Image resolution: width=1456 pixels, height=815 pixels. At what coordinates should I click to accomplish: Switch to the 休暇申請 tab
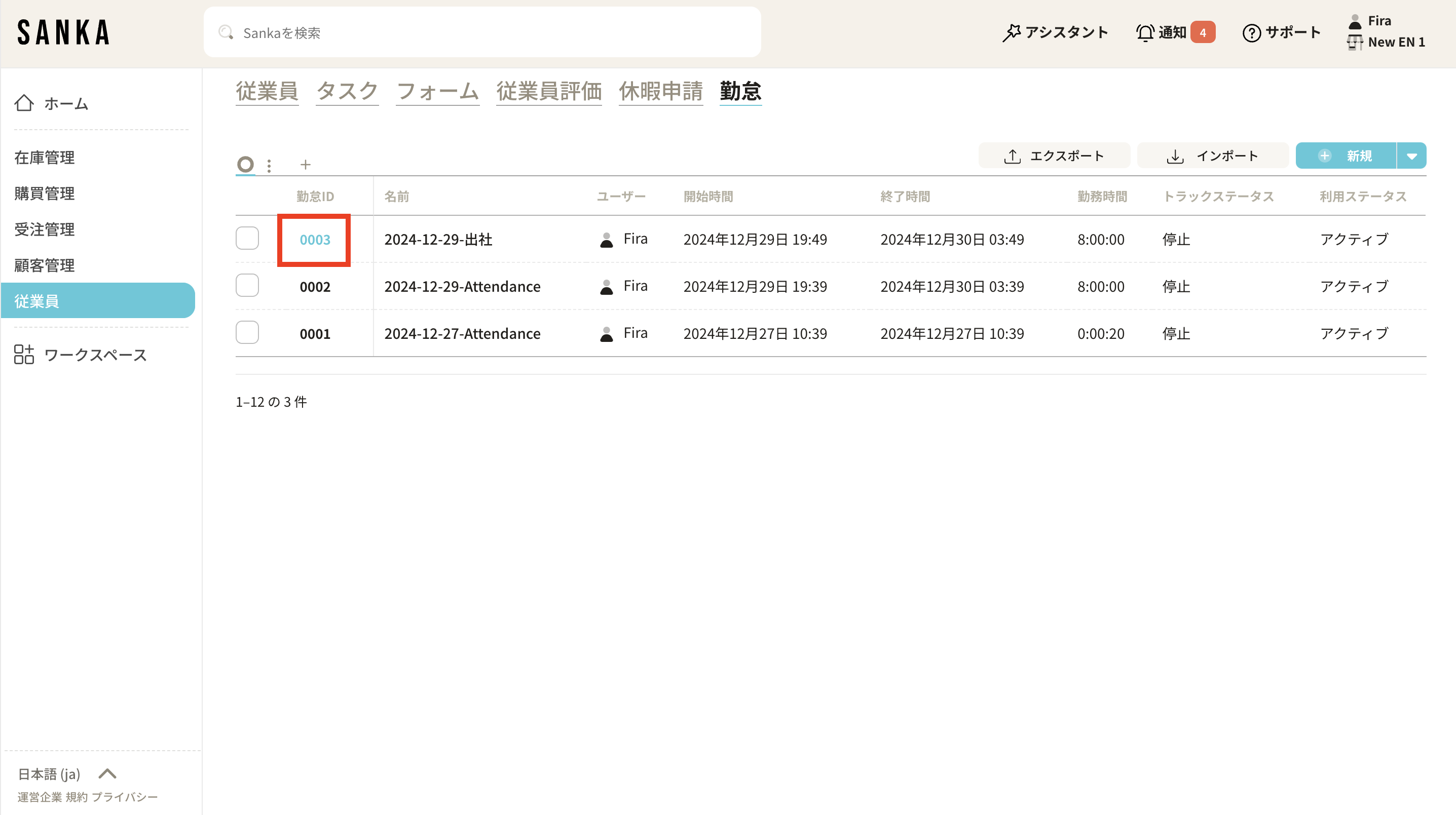coord(660,92)
